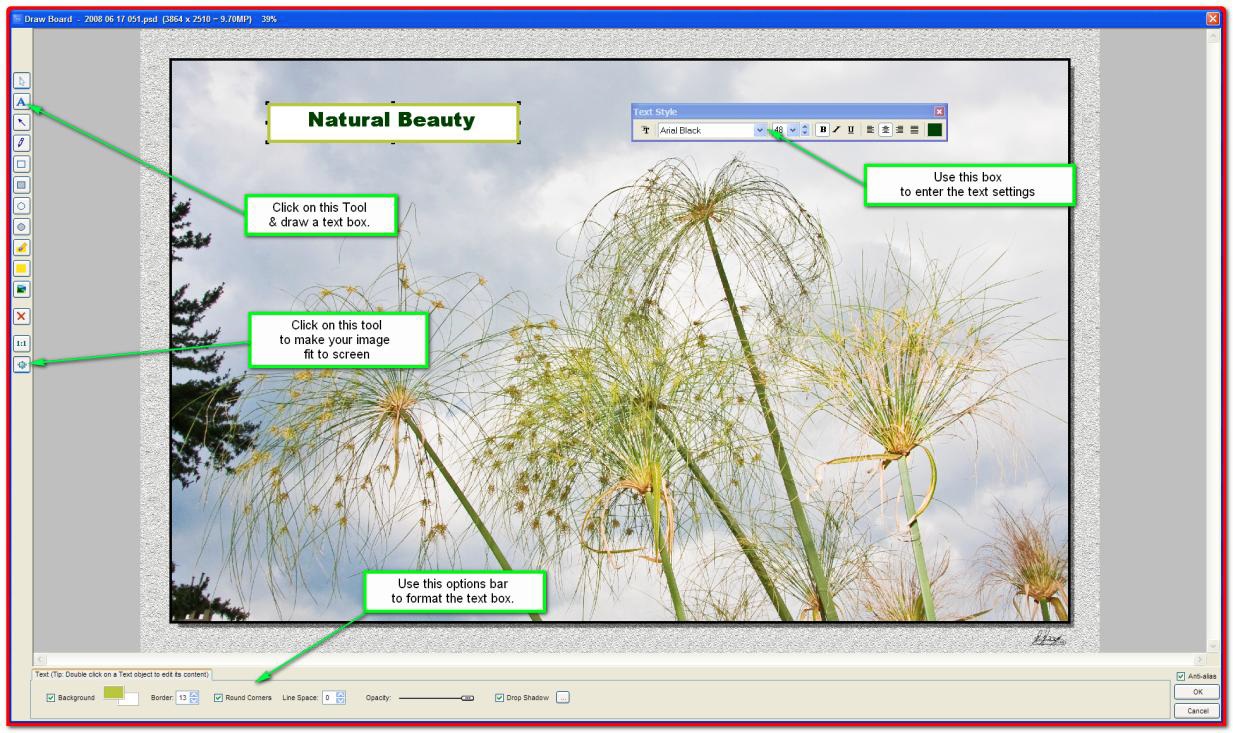Click the Cancel button

[1197, 711]
